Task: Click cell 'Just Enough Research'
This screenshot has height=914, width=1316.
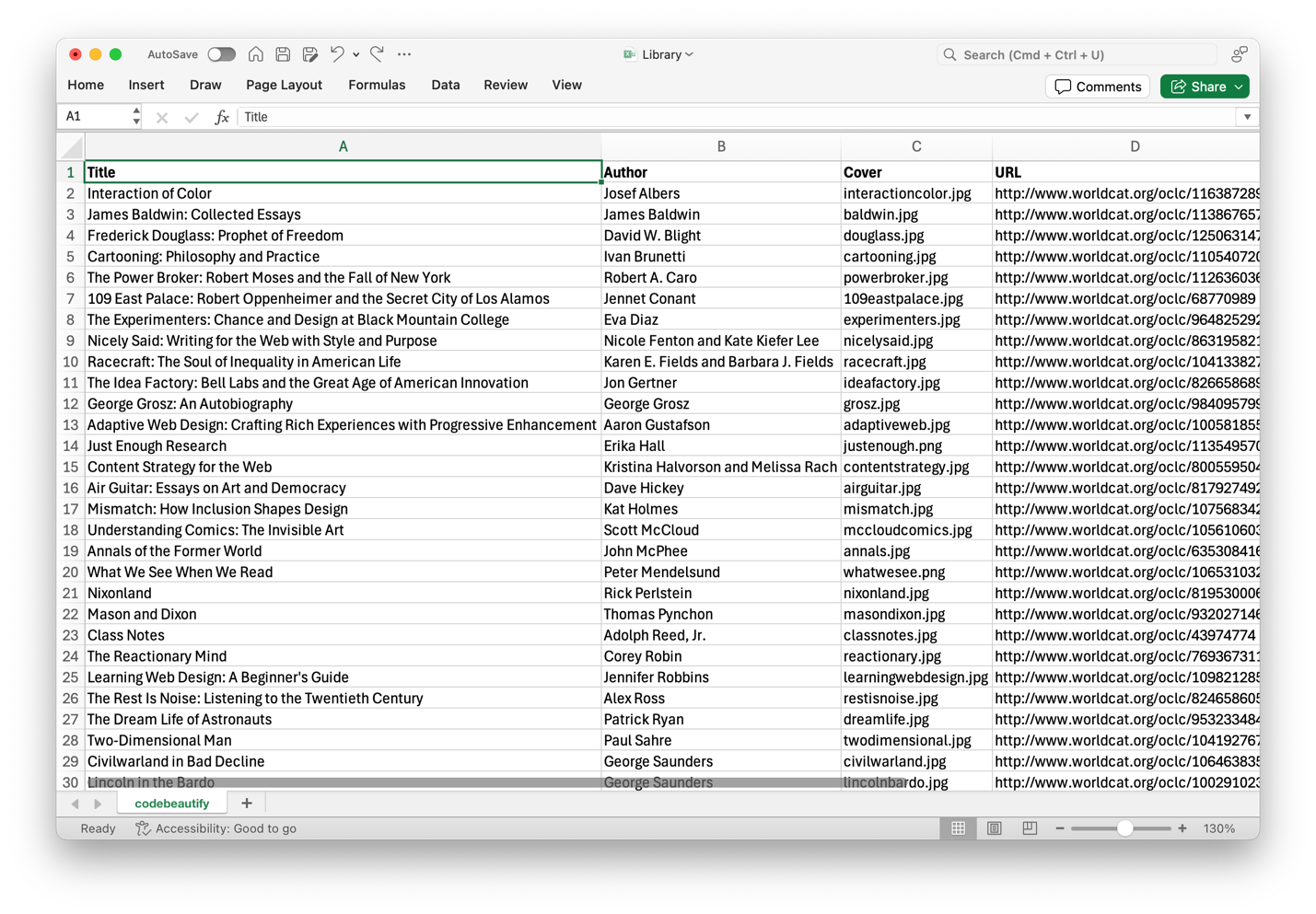Action: [x=343, y=446]
